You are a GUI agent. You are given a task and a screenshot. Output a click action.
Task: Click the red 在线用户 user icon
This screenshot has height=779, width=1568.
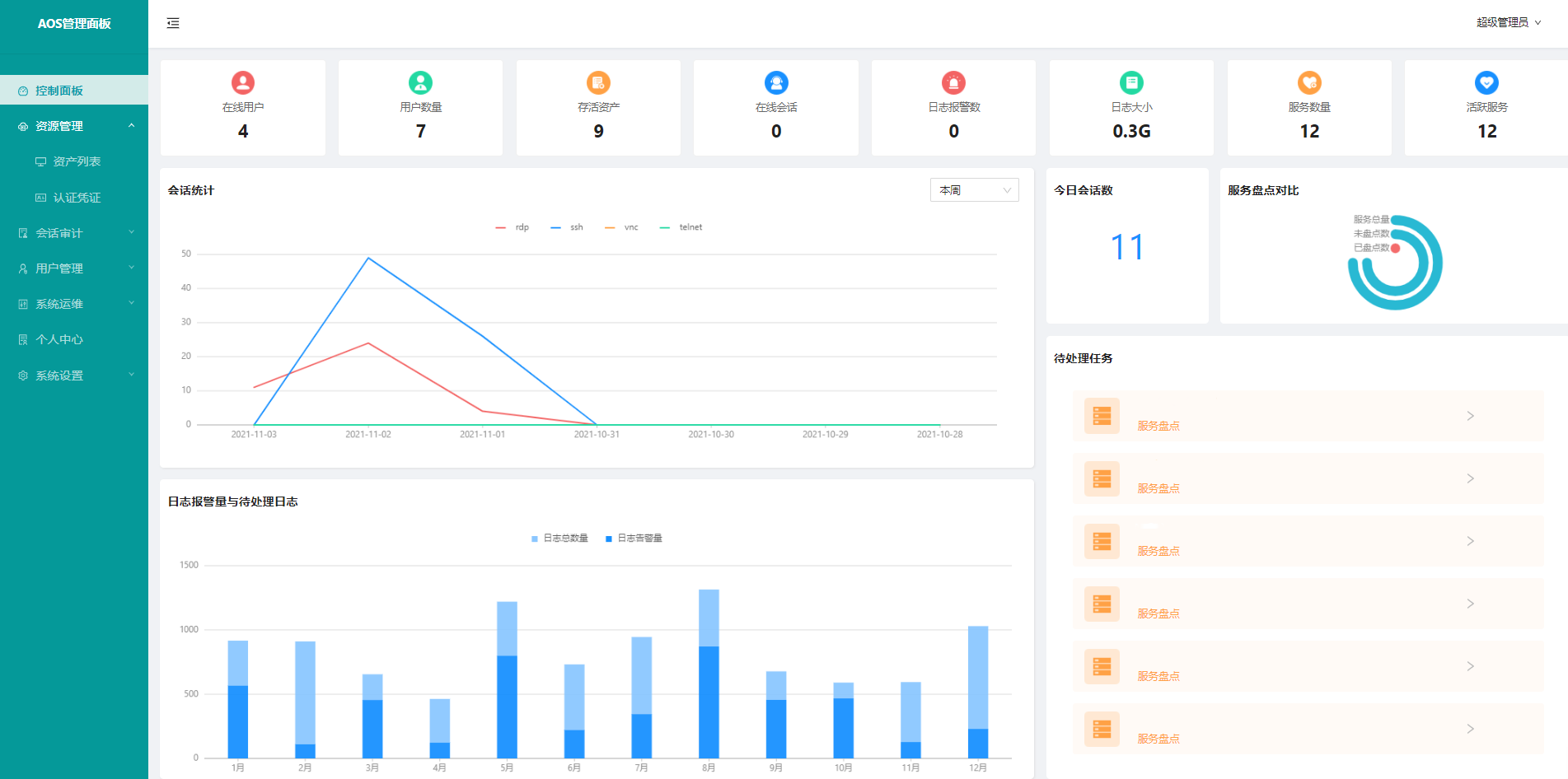[243, 82]
